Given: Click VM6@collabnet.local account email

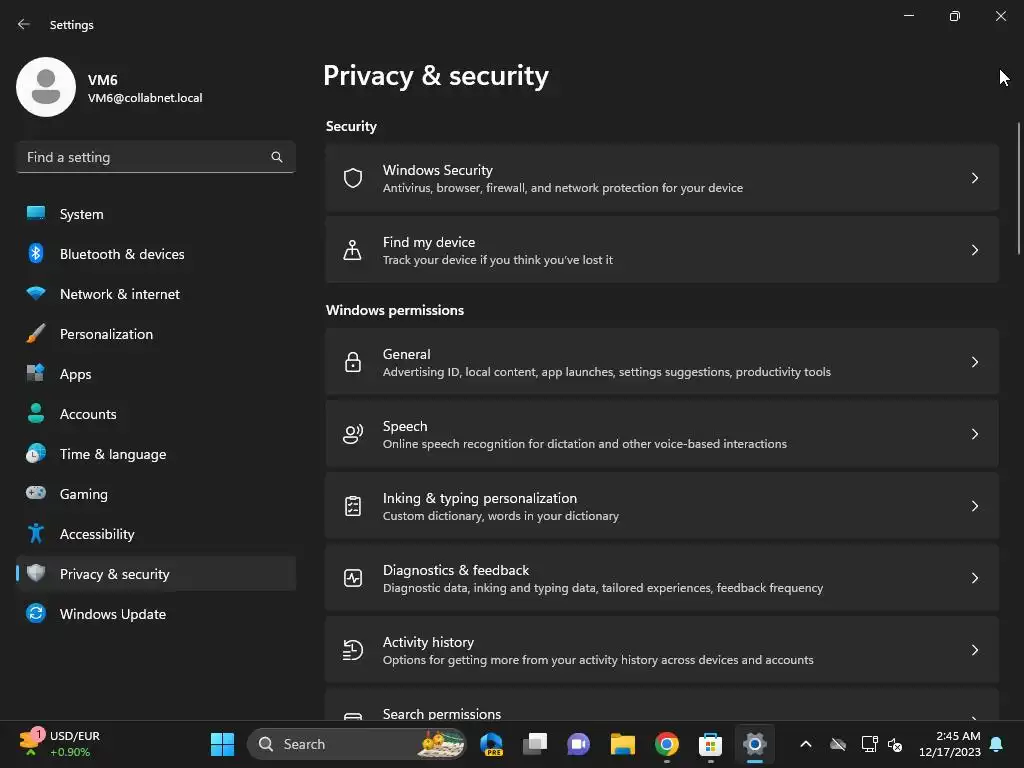Looking at the screenshot, I should point(145,98).
